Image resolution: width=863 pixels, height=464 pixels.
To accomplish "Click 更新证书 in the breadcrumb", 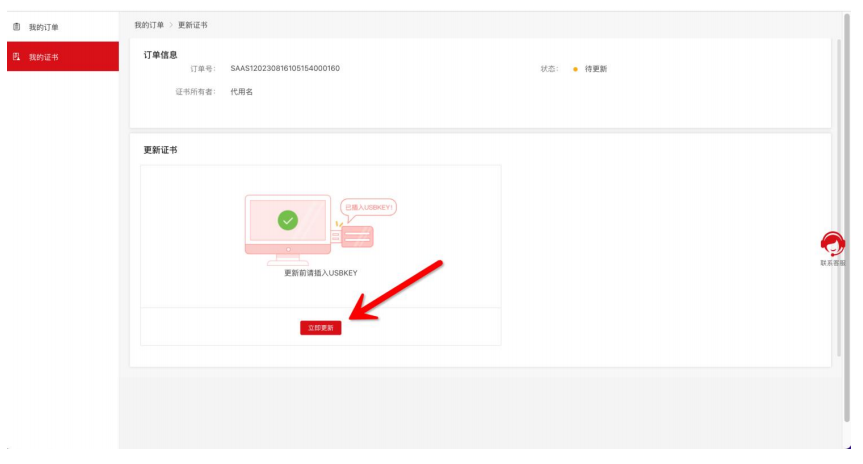I will pyautogui.click(x=193, y=24).
